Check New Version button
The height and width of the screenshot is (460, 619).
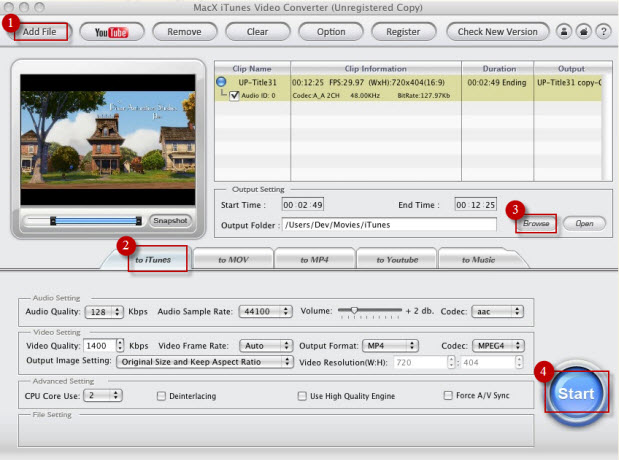point(497,32)
